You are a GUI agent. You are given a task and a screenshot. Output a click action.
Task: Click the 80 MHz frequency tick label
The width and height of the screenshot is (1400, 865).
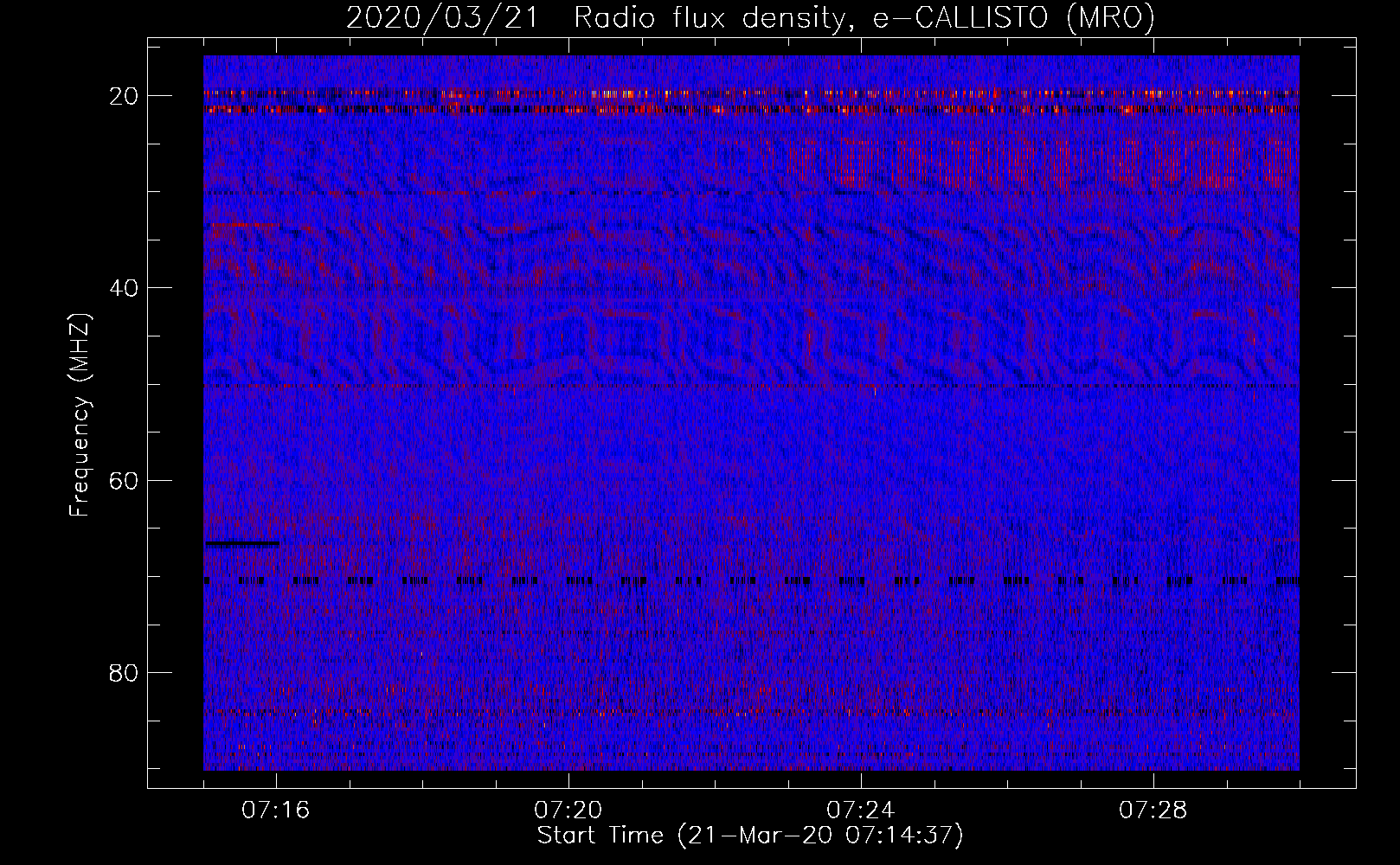125,672
